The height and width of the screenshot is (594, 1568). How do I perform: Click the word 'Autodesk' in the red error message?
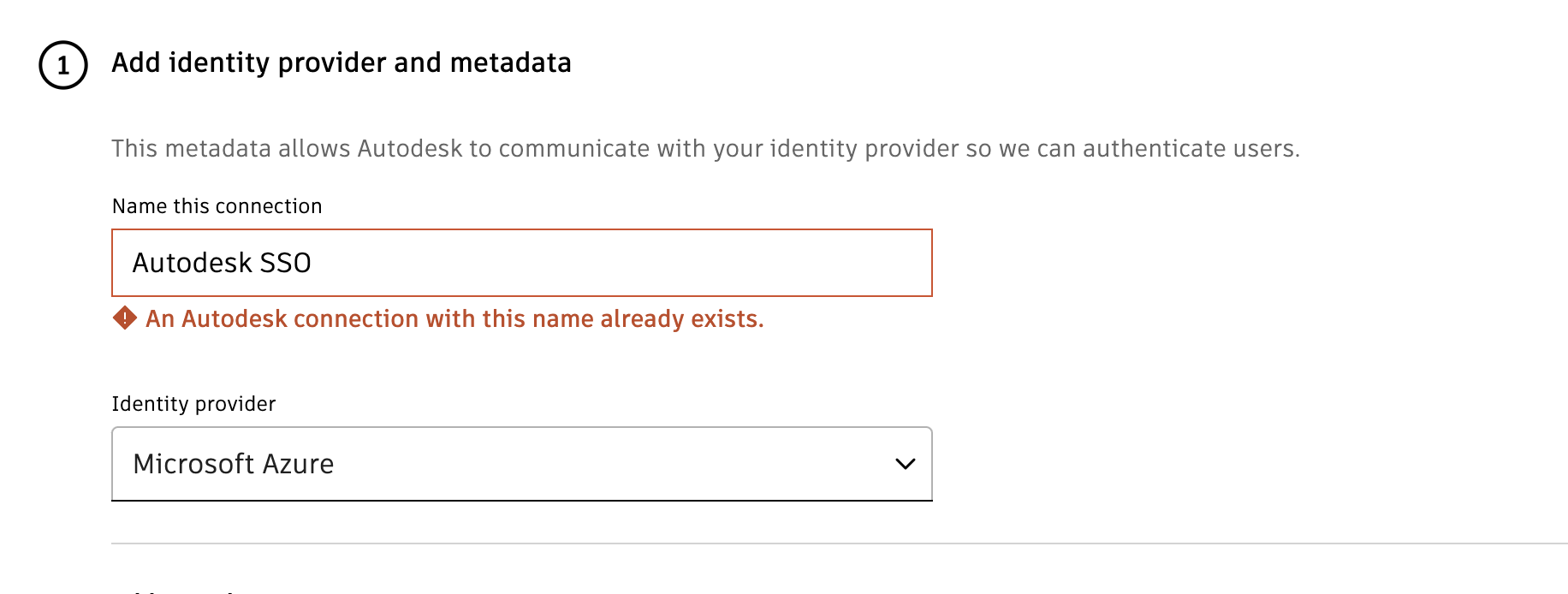[234, 318]
